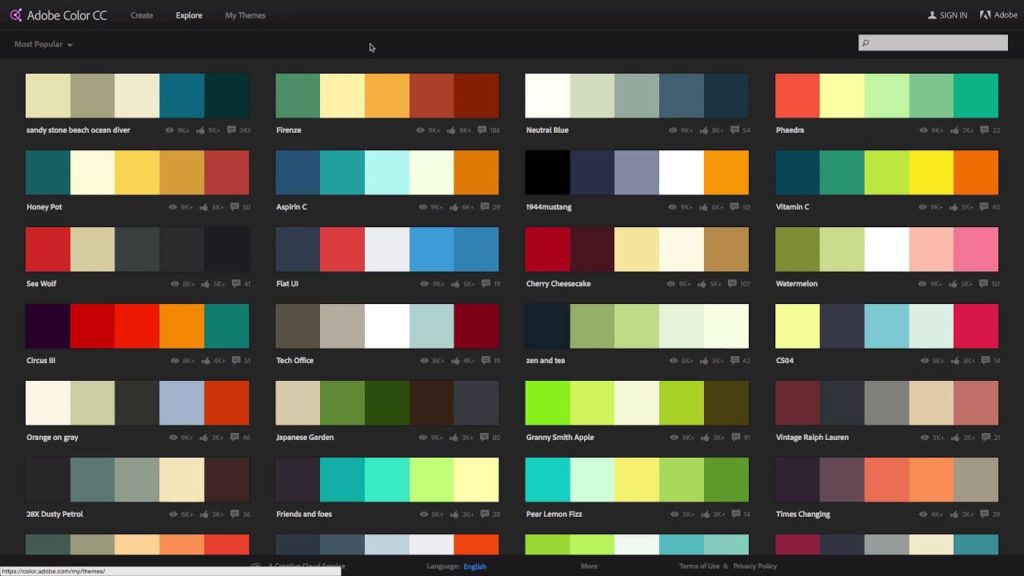The width and height of the screenshot is (1024, 576).
Task: Open the Most Popular sort dropdown
Action: (43, 44)
